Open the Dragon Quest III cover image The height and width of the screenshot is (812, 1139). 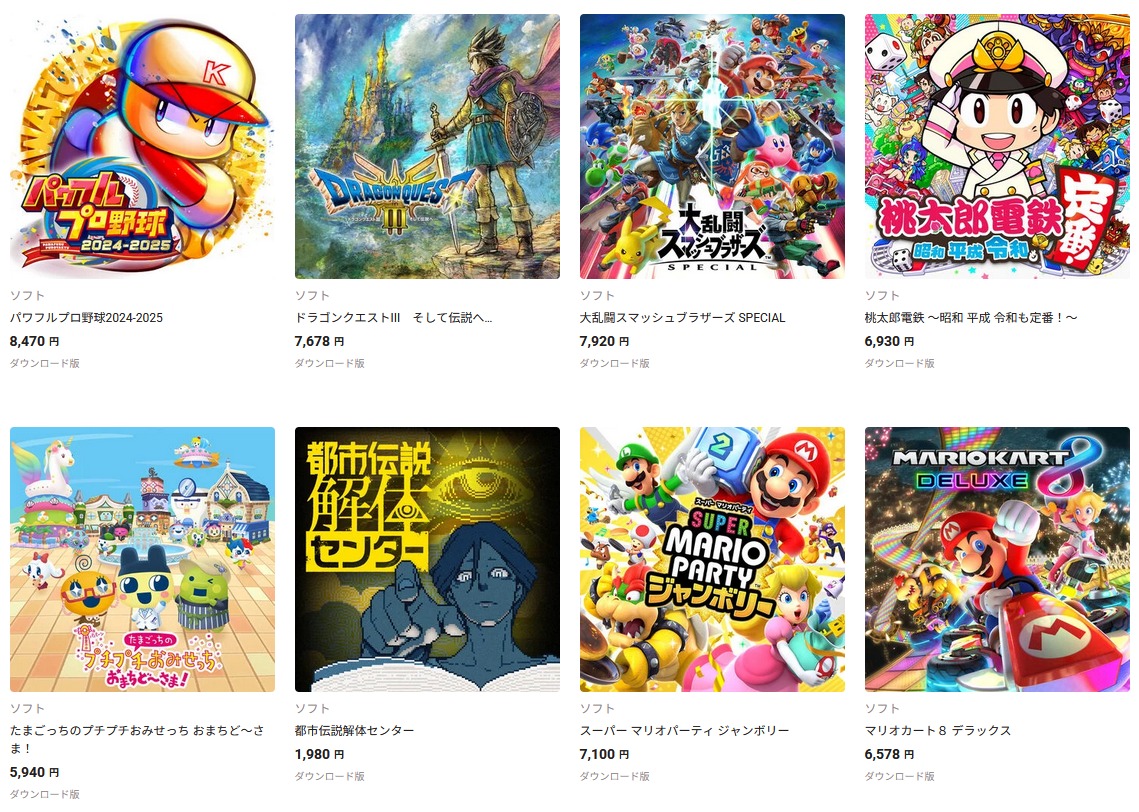[x=427, y=146]
